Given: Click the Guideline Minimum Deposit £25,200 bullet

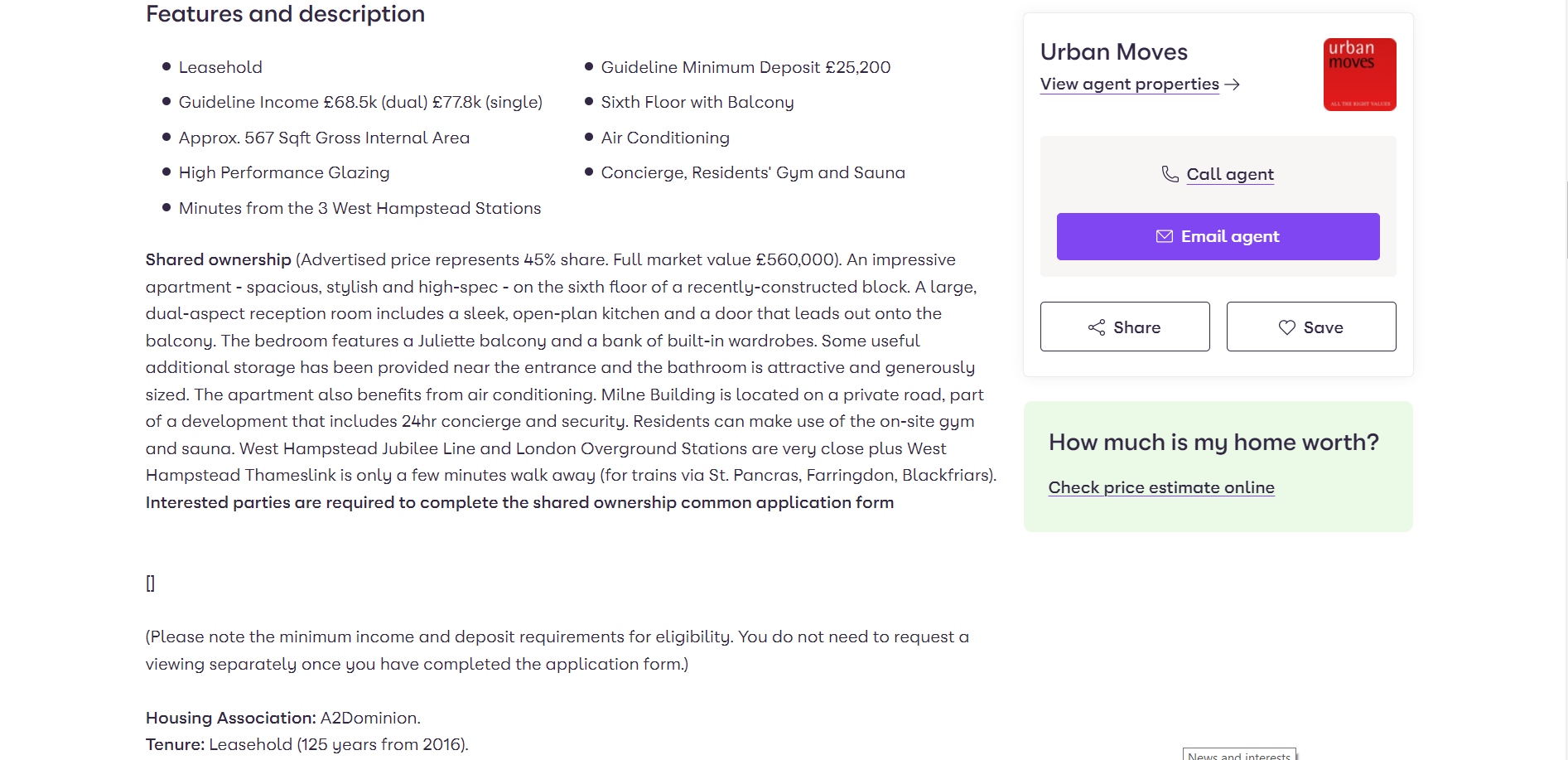Looking at the screenshot, I should tap(745, 67).
